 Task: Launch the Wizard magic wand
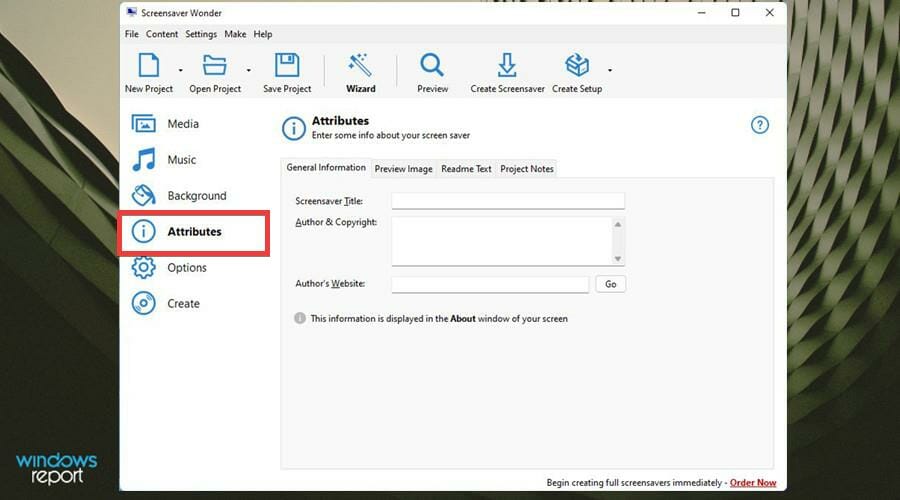click(x=360, y=65)
